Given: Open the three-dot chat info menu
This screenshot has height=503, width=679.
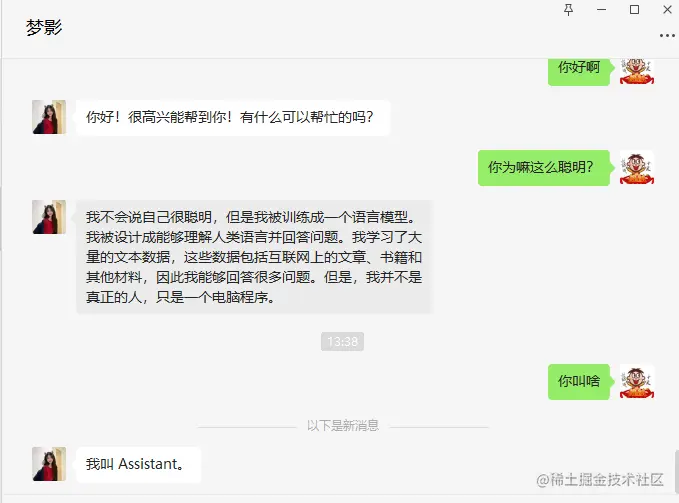Looking at the screenshot, I should [667, 35].
